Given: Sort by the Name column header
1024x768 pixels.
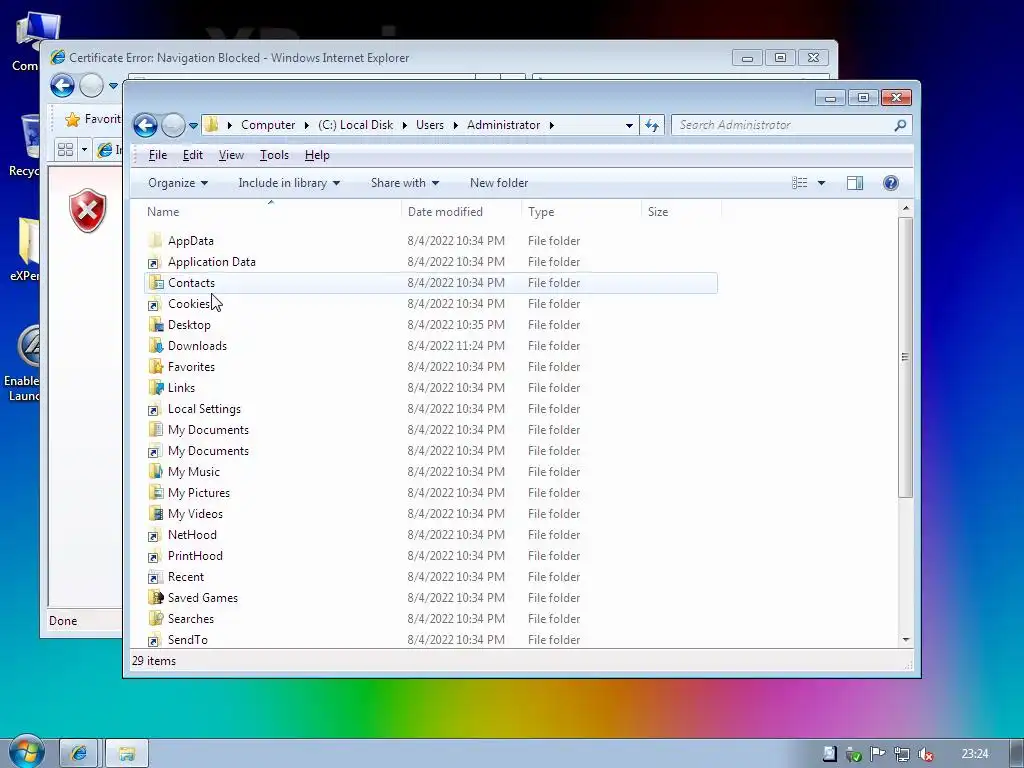Looking at the screenshot, I should click(x=271, y=212).
